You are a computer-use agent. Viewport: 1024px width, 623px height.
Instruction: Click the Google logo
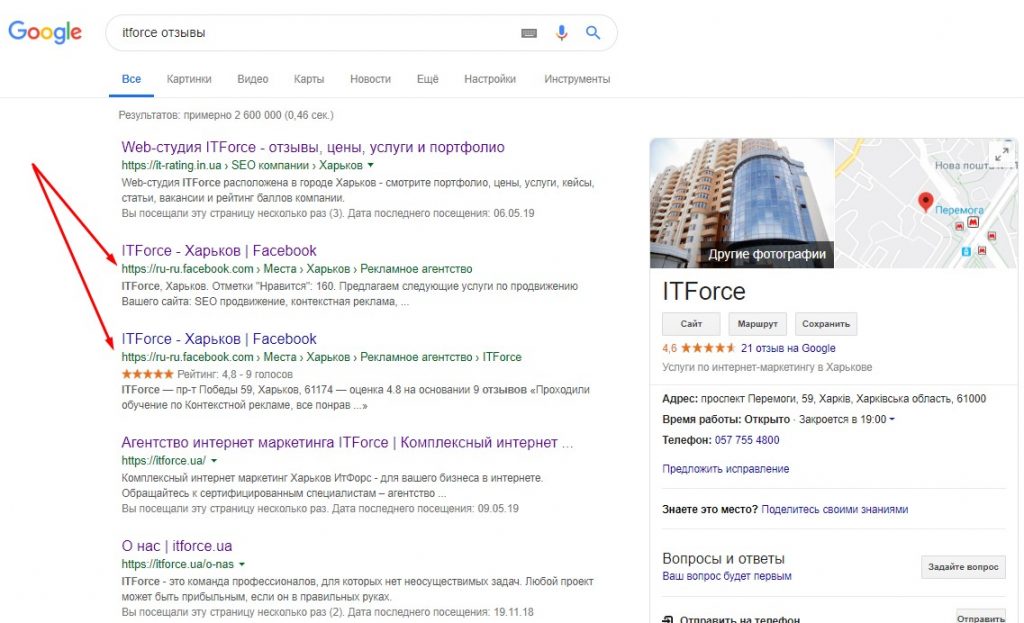pyautogui.click(x=44, y=32)
